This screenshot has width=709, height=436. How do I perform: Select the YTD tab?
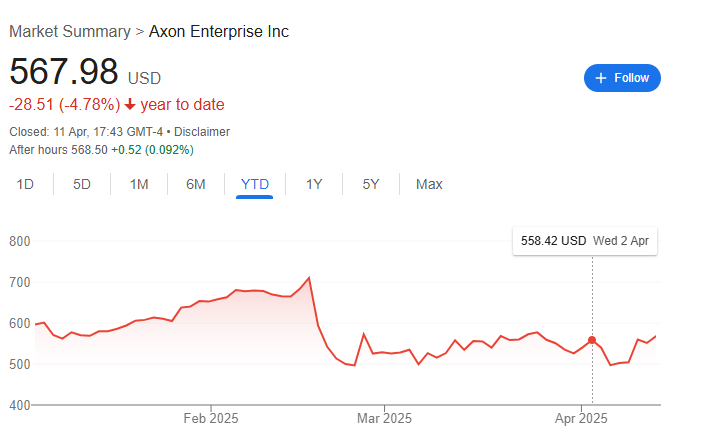255,184
